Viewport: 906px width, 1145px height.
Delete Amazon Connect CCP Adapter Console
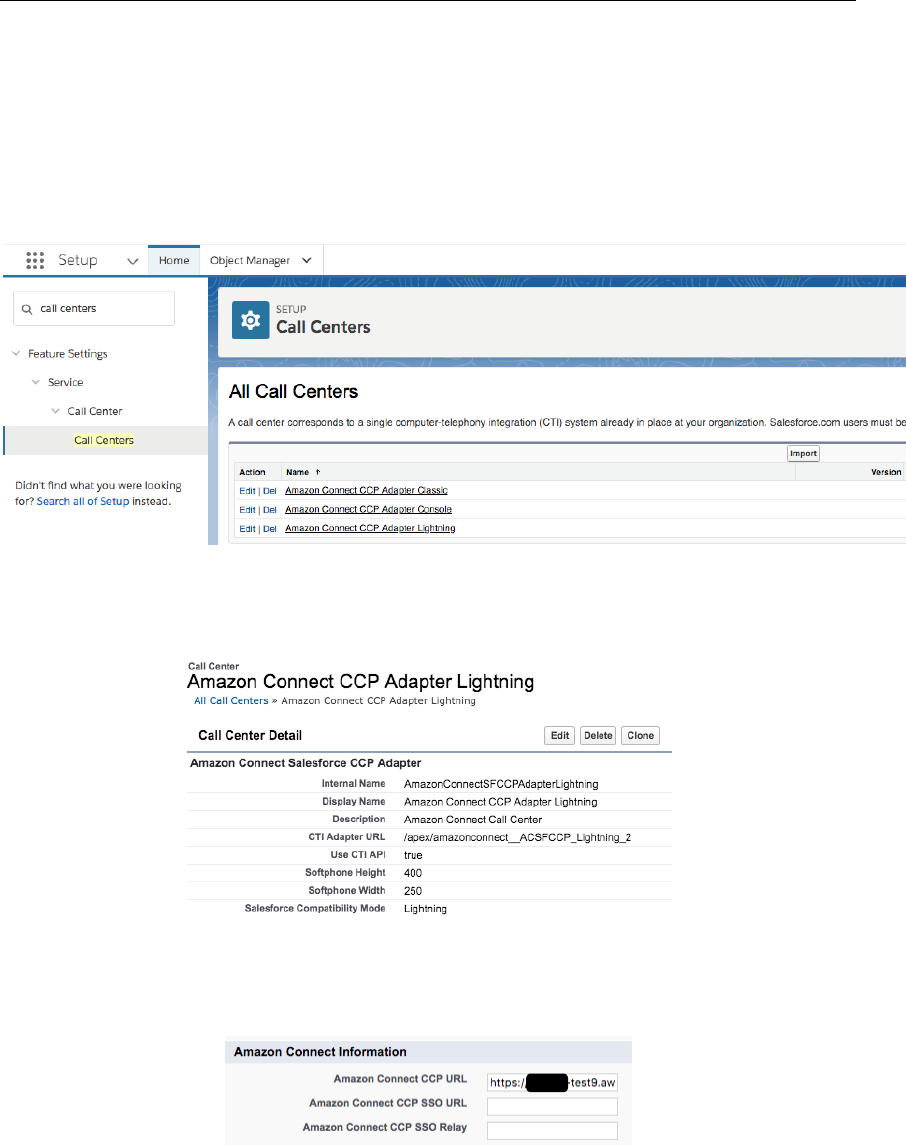pyautogui.click(x=269, y=510)
